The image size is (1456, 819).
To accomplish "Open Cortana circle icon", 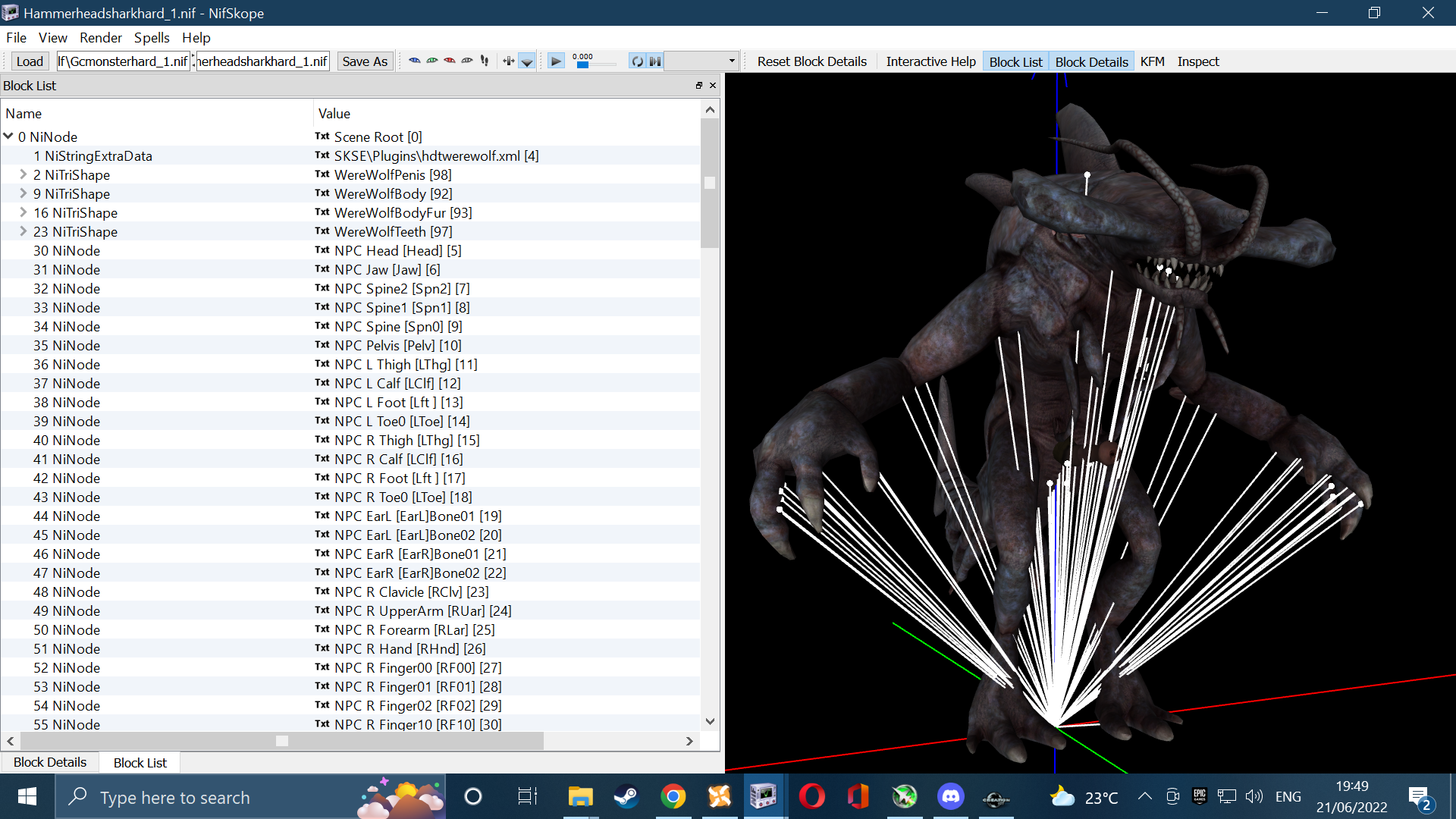I will coord(473,796).
